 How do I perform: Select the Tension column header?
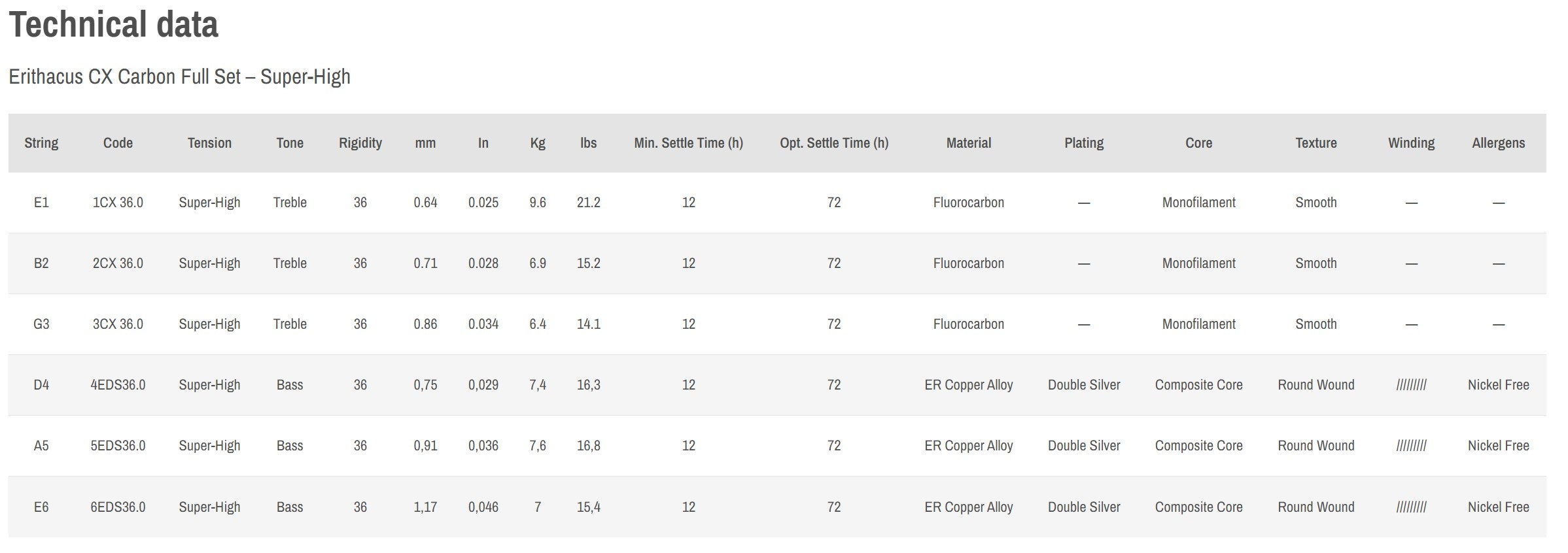click(209, 142)
